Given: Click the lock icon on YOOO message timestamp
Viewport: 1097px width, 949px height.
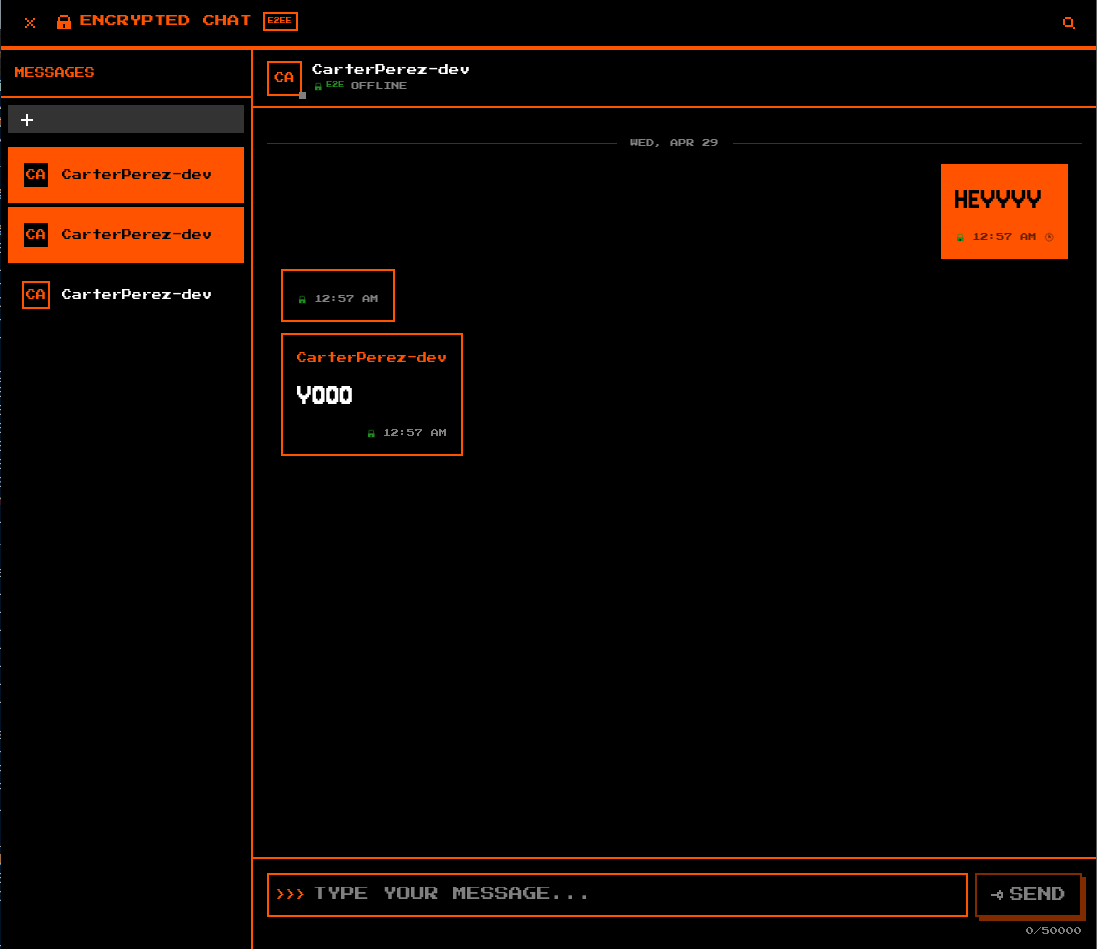Looking at the screenshot, I should (371, 434).
